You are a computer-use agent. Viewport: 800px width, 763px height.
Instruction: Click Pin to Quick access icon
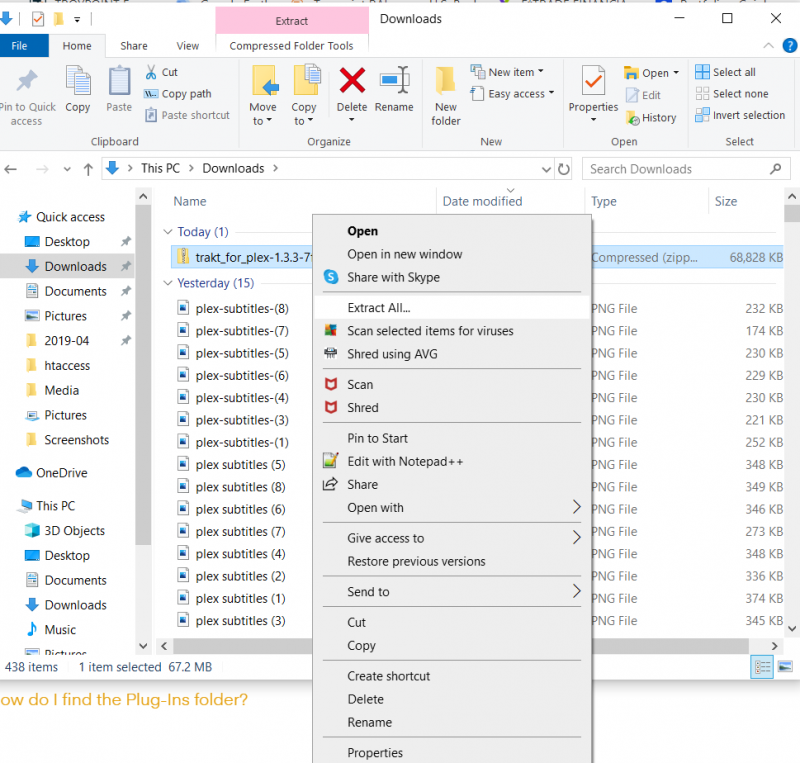[x=27, y=82]
